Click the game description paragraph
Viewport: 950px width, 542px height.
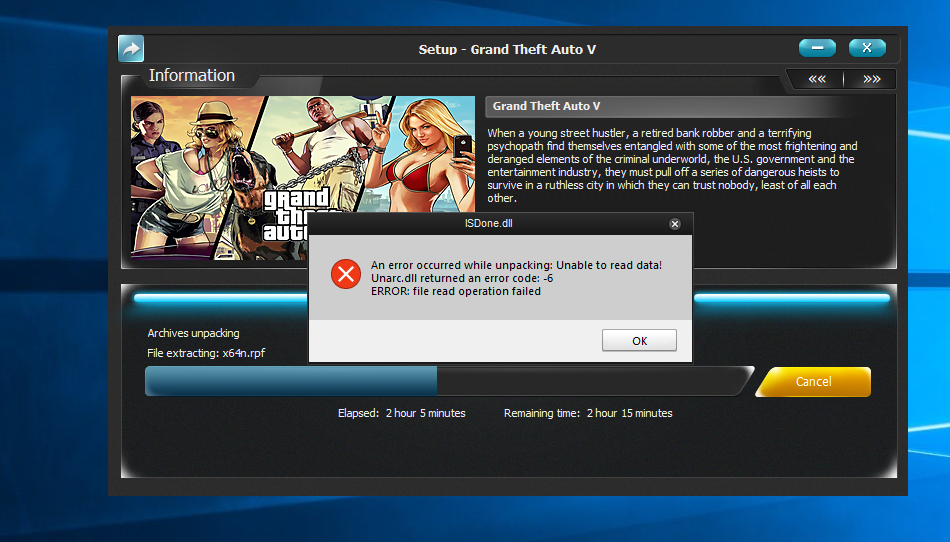(672, 165)
